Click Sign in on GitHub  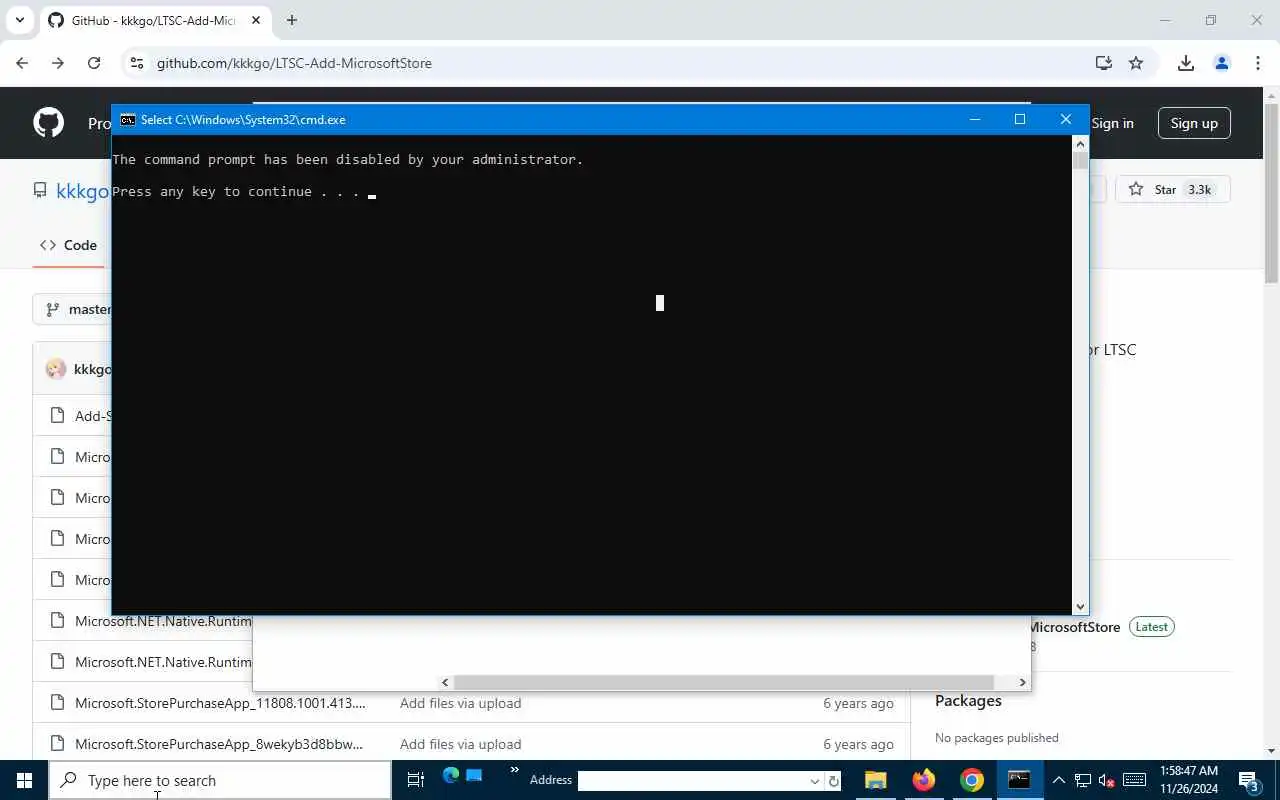1112,123
